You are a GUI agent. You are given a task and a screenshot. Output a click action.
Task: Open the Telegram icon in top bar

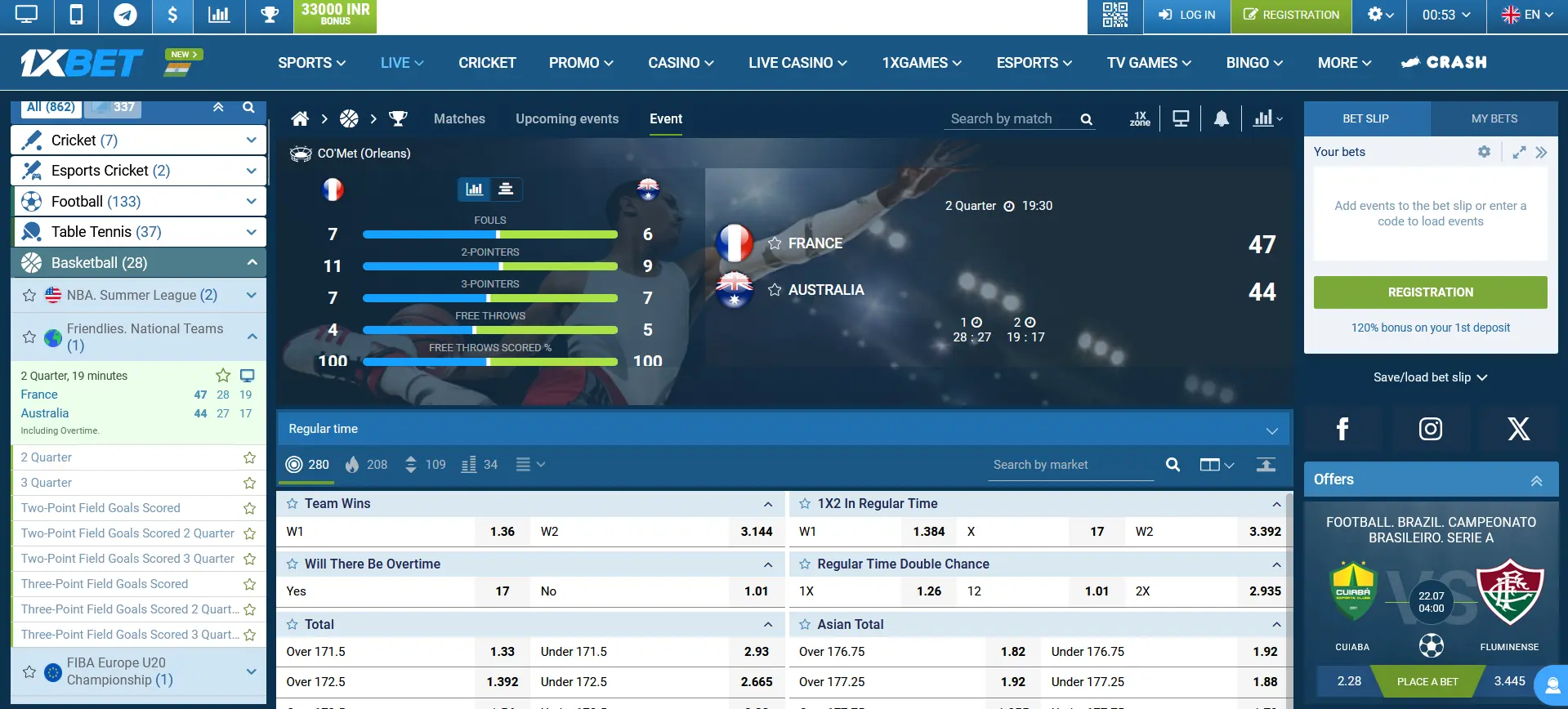pyautogui.click(x=125, y=15)
